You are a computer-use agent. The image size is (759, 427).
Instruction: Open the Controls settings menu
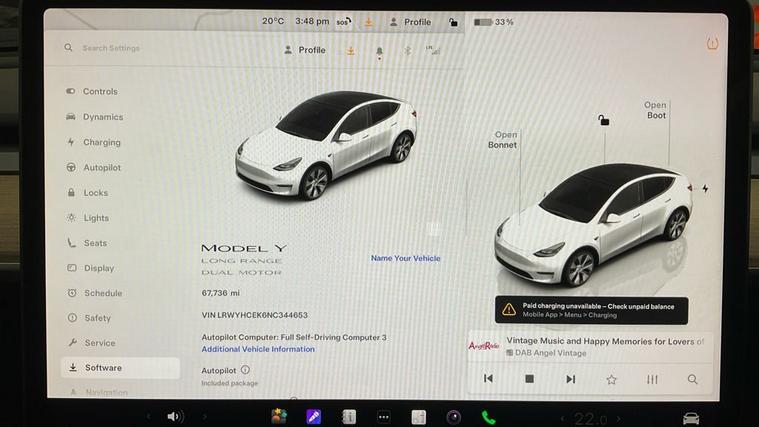click(92, 92)
